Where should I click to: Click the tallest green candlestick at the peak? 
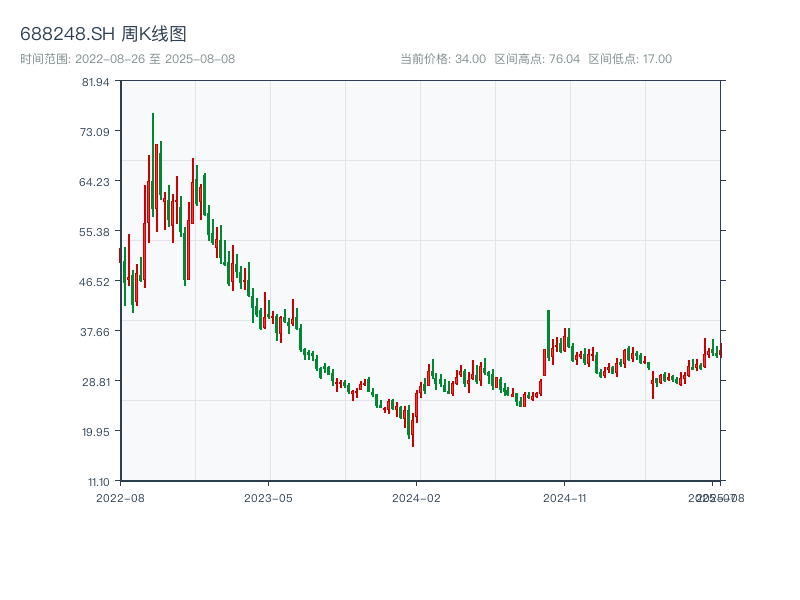point(153,163)
